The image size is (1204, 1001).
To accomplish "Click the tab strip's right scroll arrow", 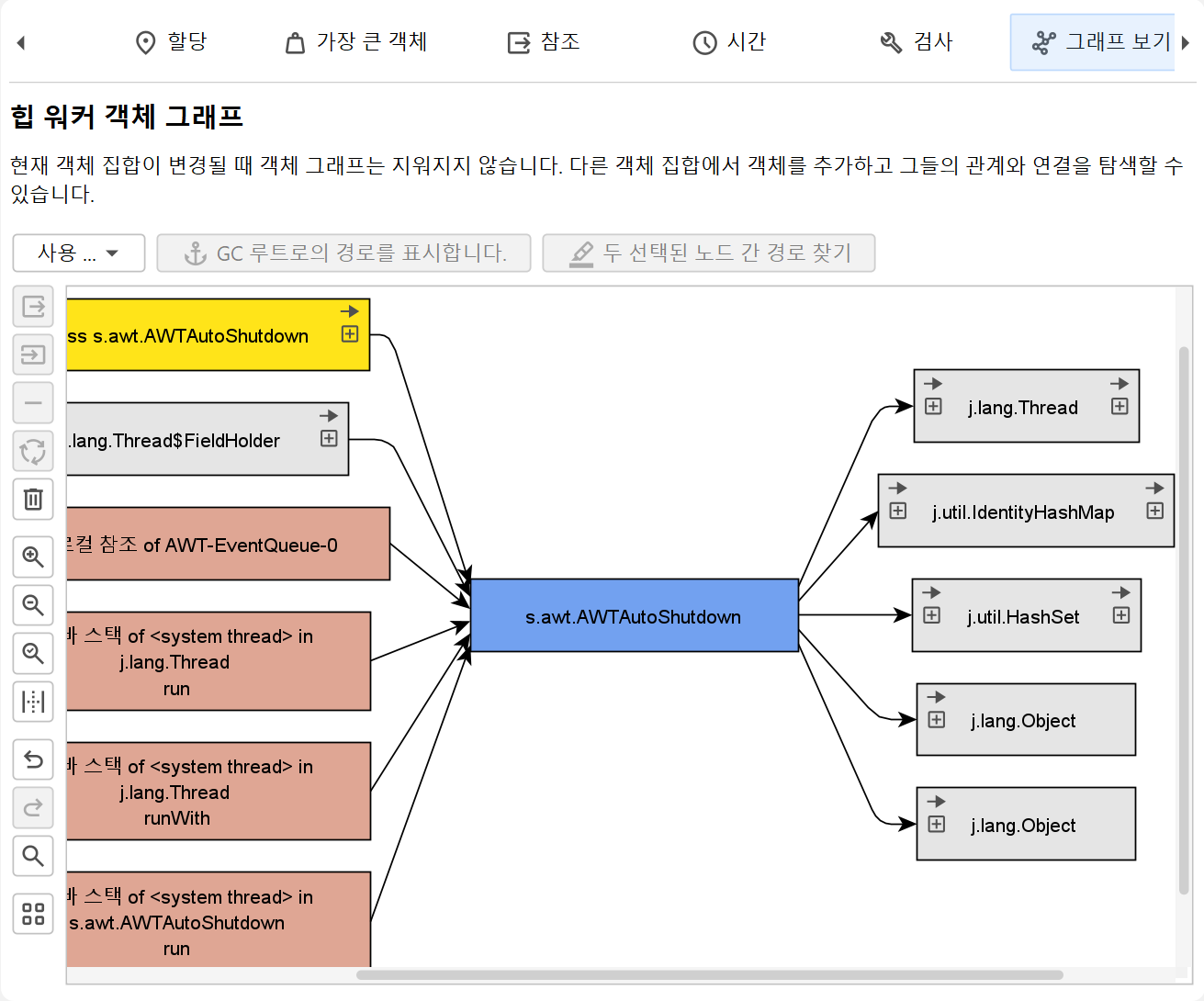I will [1186, 42].
